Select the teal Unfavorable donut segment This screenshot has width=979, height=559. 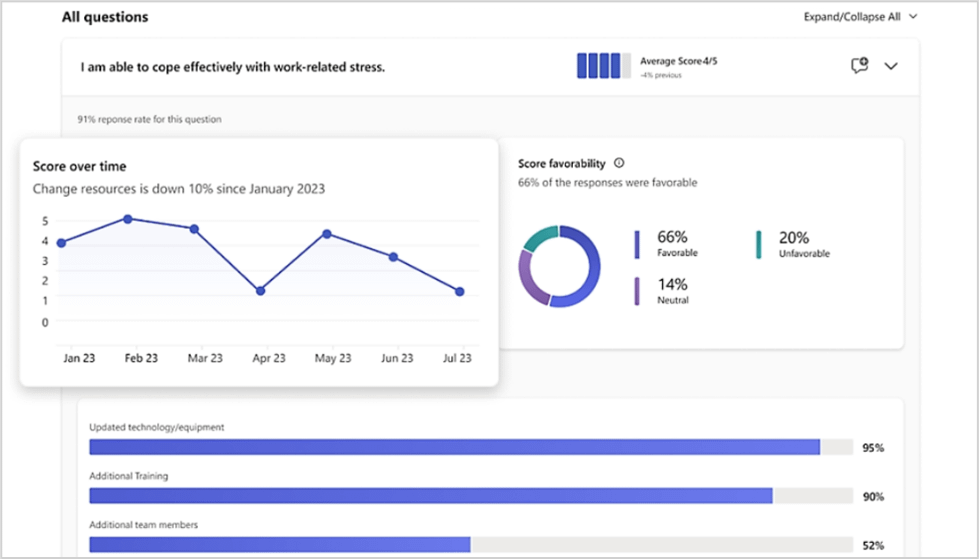pyautogui.click(x=539, y=238)
